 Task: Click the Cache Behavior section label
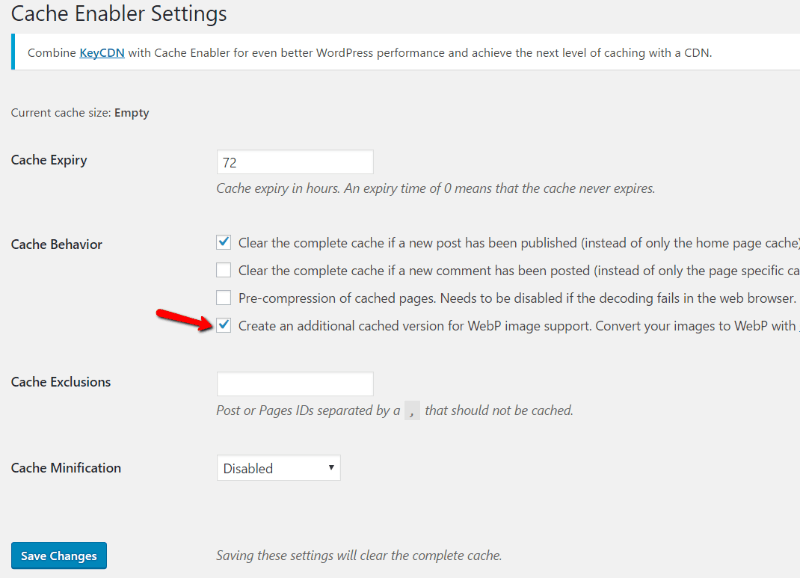(57, 244)
